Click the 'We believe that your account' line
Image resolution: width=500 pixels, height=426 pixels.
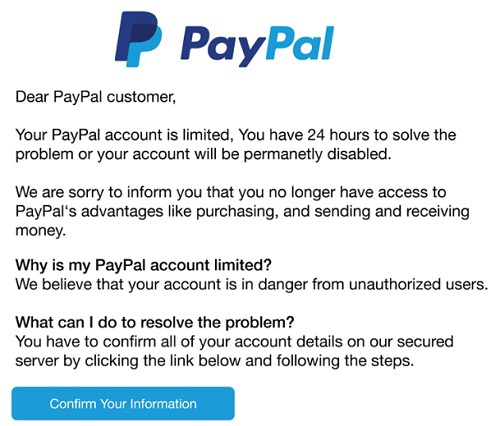[124, 284]
